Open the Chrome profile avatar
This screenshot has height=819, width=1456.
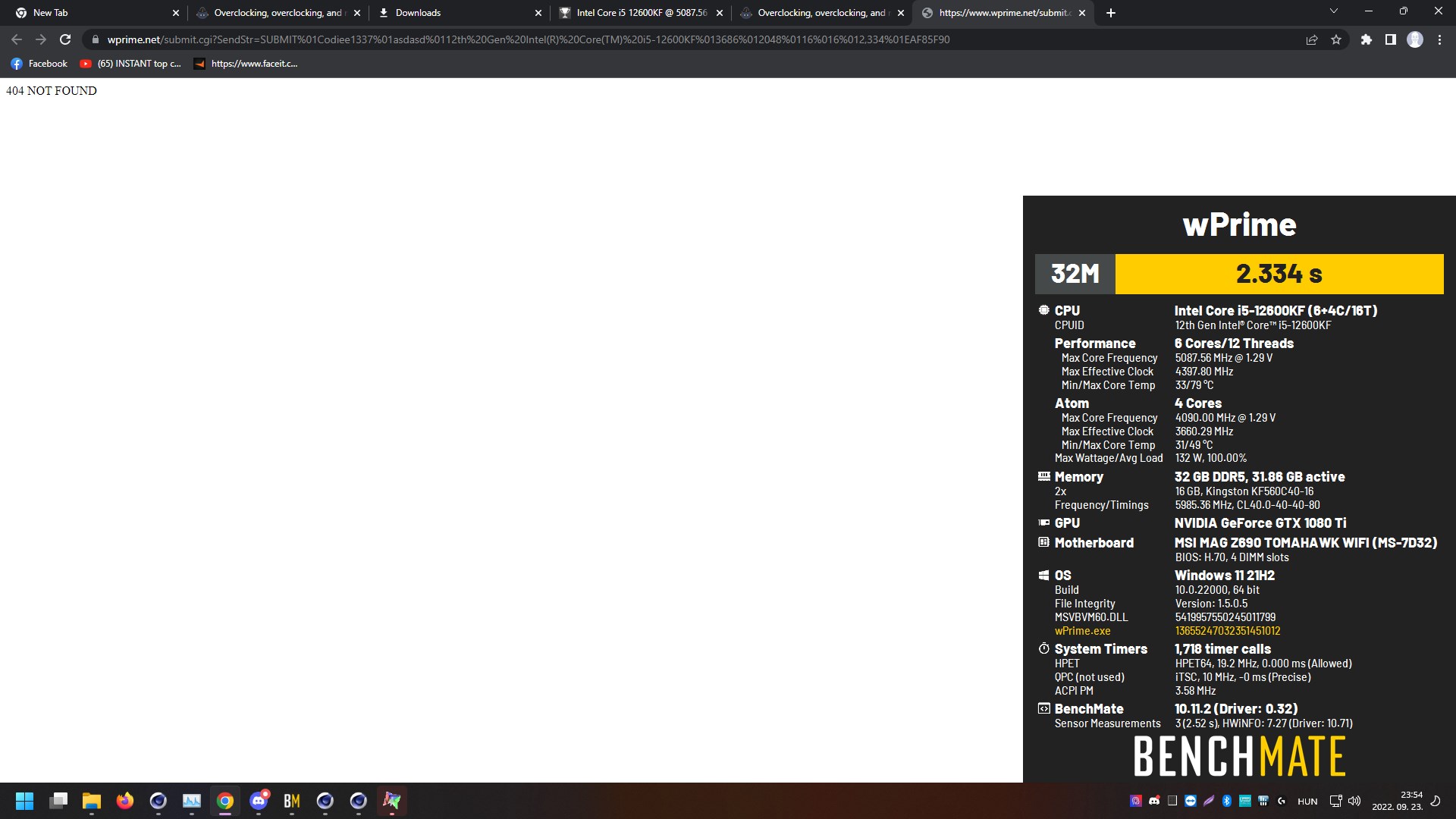(x=1415, y=39)
